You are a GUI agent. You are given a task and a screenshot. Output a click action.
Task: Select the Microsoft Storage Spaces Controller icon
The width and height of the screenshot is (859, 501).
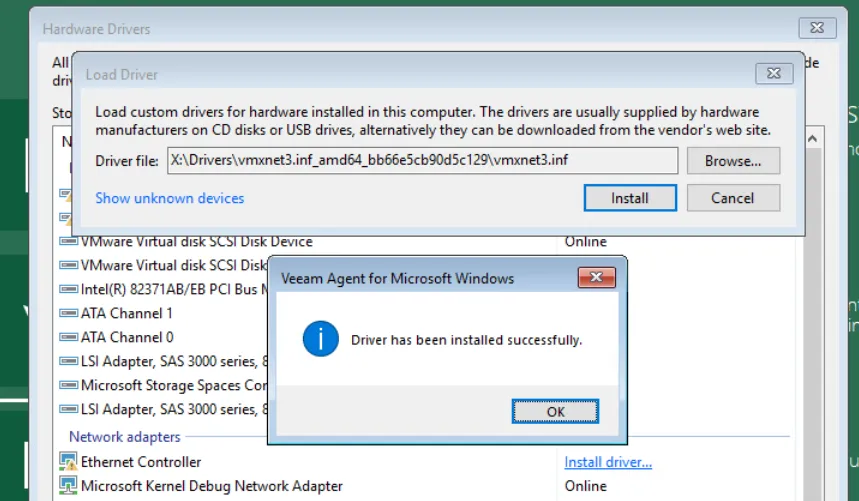tap(68, 385)
